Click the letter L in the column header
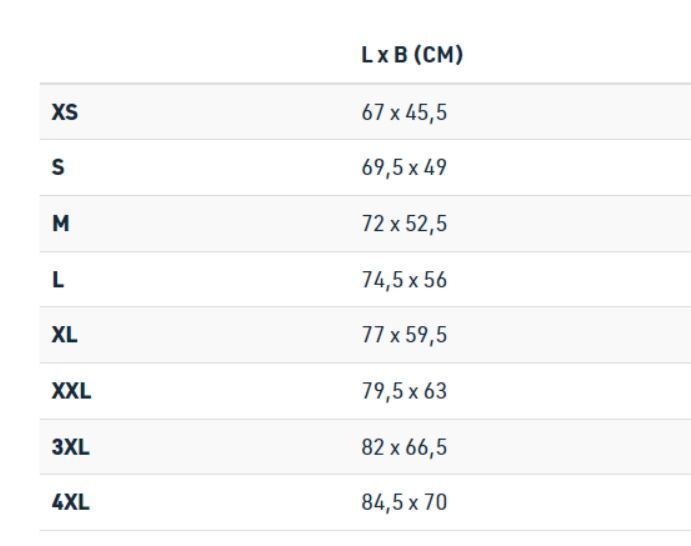 367,55
